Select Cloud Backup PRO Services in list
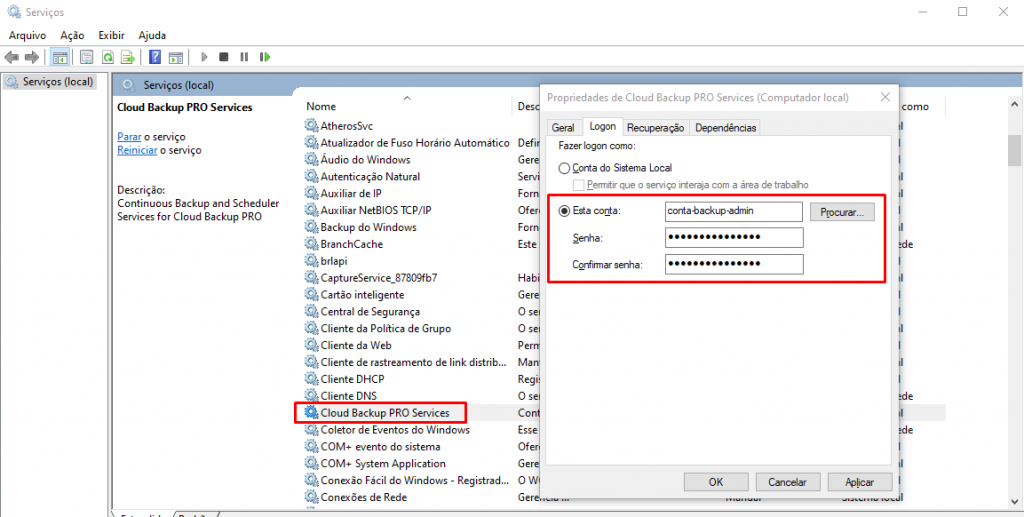 (x=385, y=413)
